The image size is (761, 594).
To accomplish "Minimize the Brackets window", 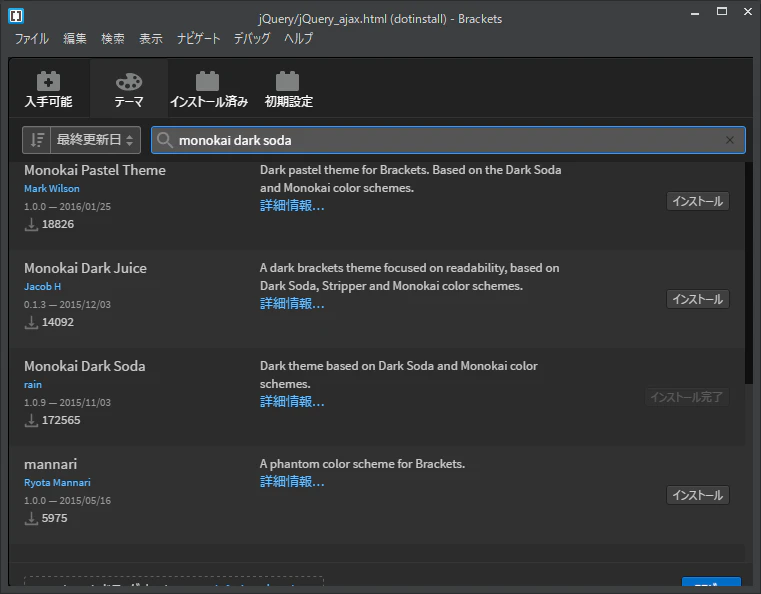I will tap(695, 13).
